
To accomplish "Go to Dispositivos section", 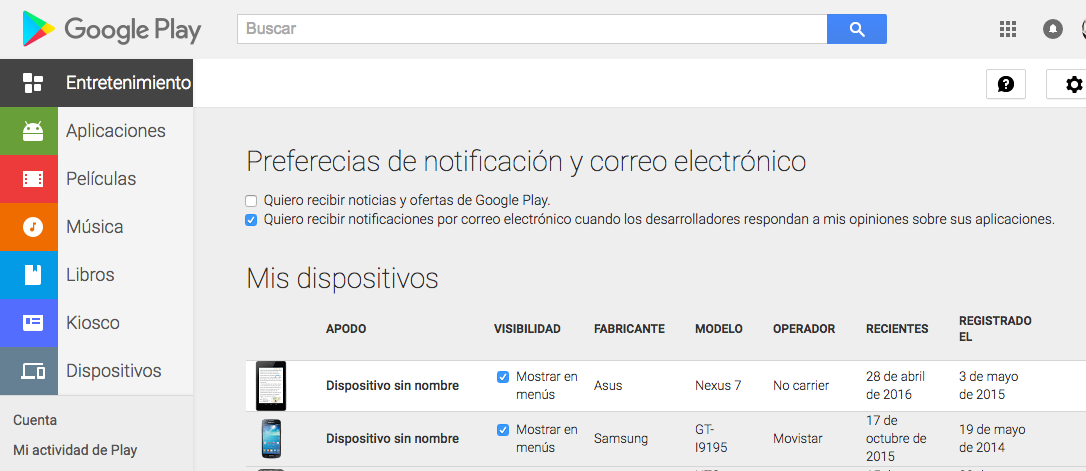I will 114,371.
